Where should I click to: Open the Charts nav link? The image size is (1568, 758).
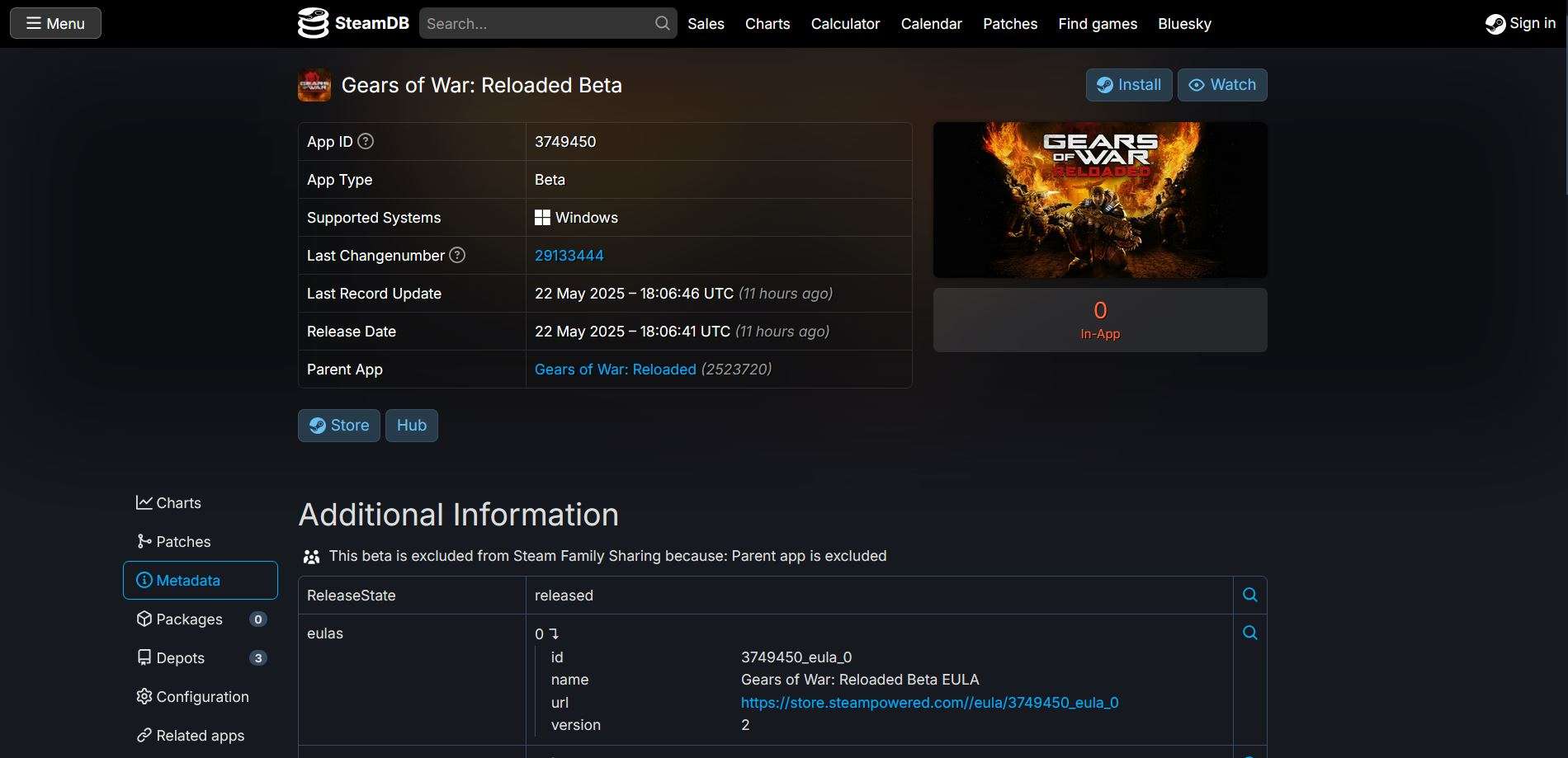pyautogui.click(x=767, y=24)
